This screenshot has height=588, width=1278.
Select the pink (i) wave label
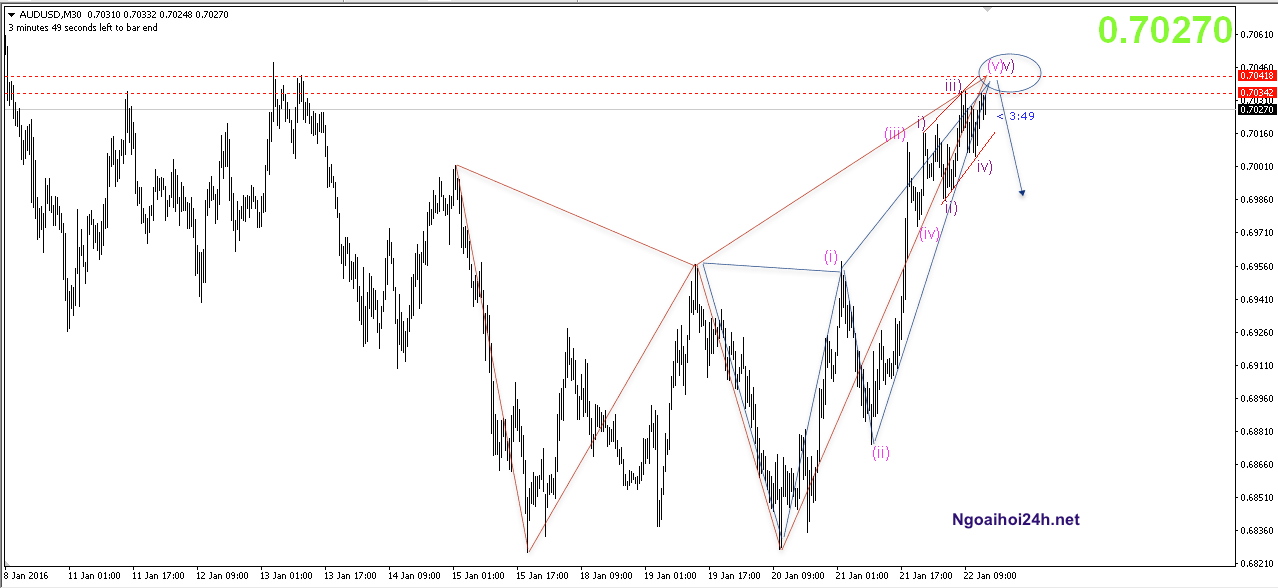coord(833,256)
